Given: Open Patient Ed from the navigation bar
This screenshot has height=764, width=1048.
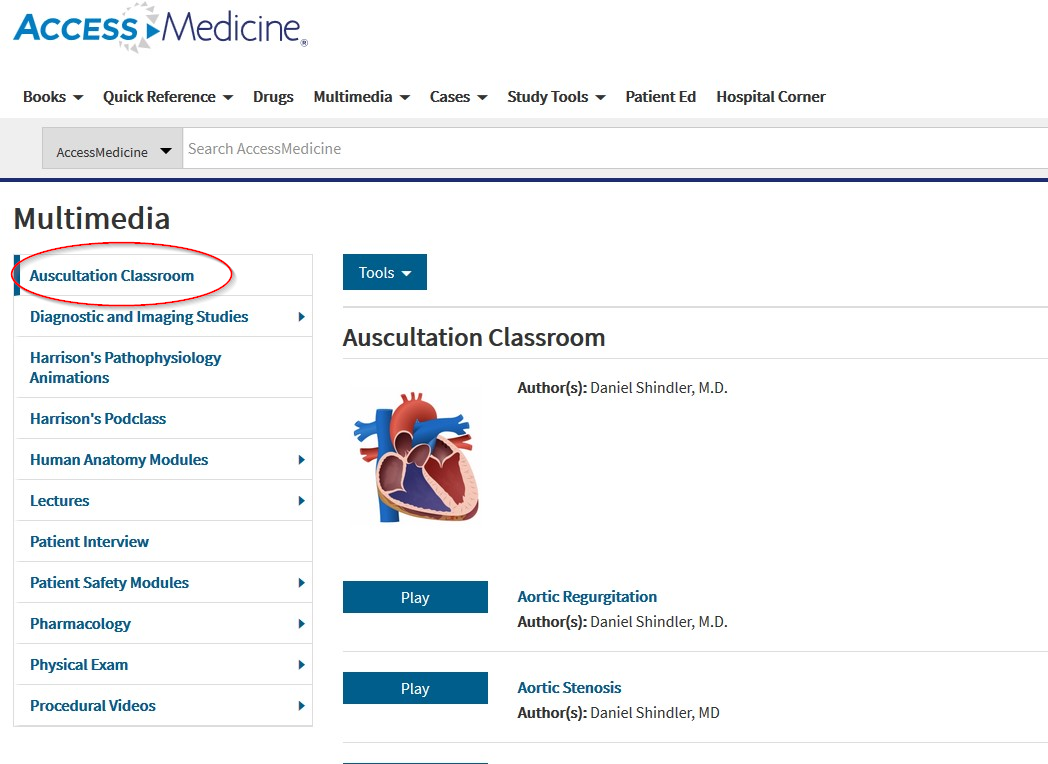Looking at the screenshot, I should coord(660,96).
